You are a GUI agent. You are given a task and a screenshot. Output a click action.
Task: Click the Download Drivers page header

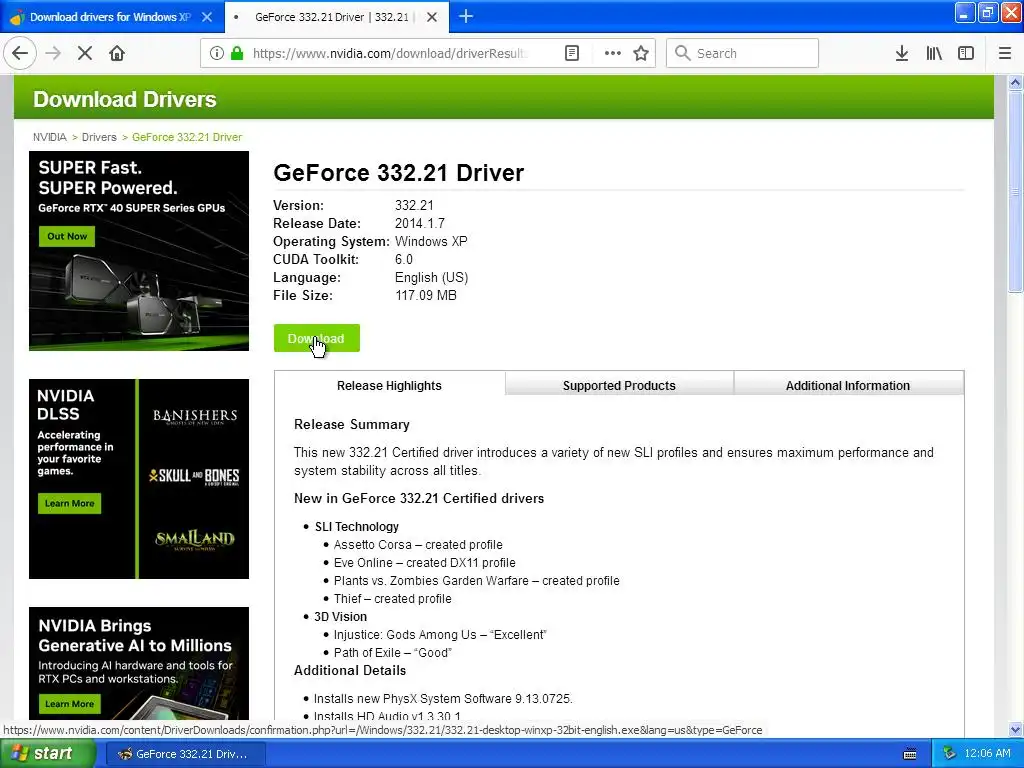[x=125, y=99]
